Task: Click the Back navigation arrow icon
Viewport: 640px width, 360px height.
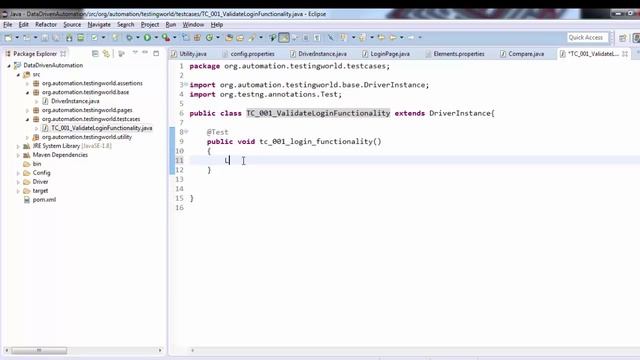Action: click(393, 38)
